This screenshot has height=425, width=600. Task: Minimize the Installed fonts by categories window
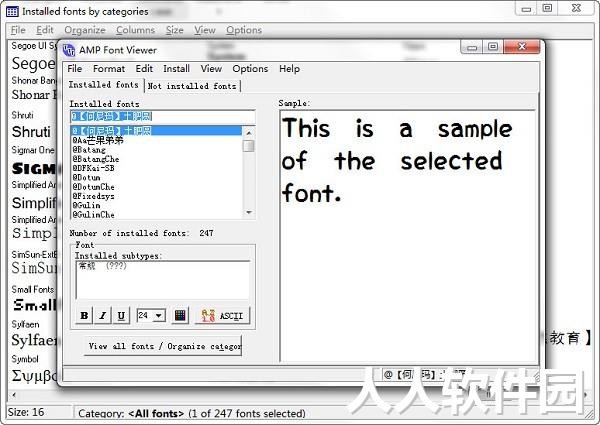click(527, 8)
